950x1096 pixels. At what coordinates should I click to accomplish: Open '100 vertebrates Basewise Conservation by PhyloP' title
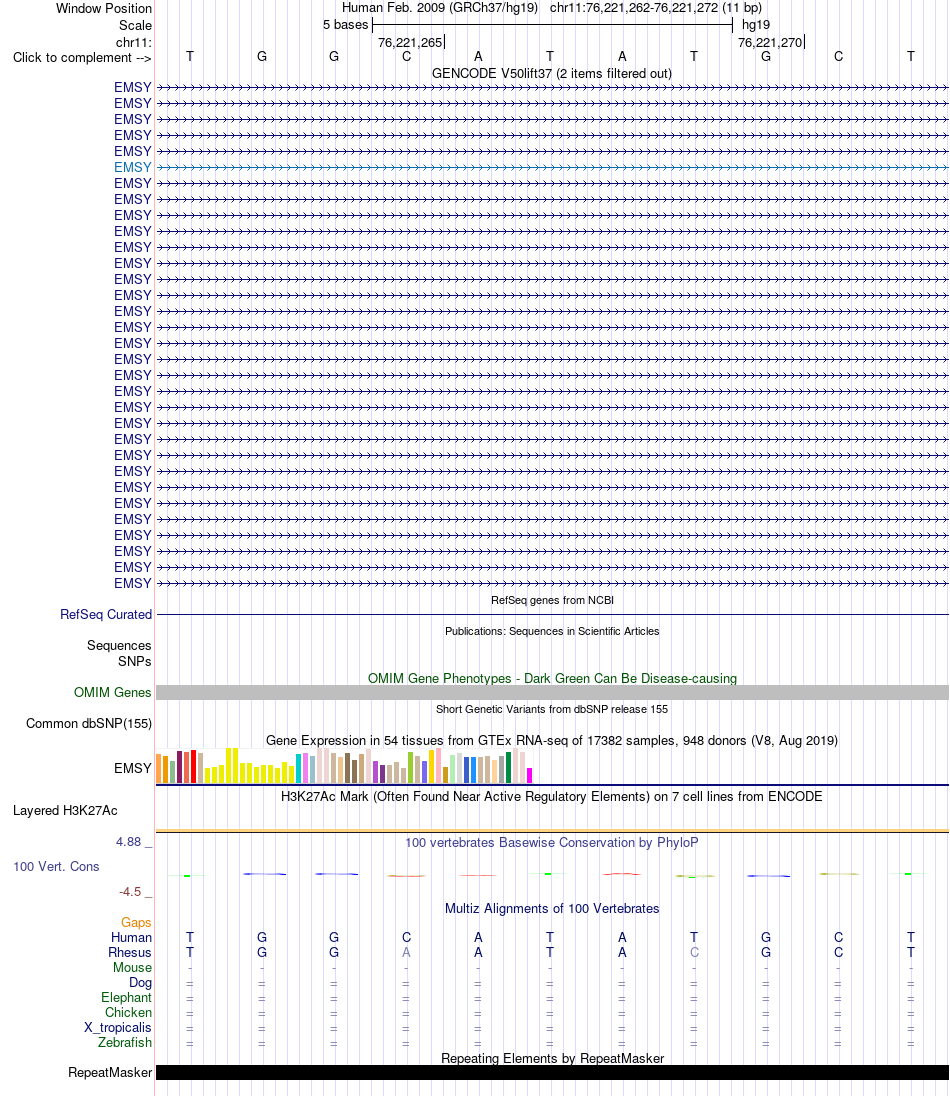[x=552, y=842]
